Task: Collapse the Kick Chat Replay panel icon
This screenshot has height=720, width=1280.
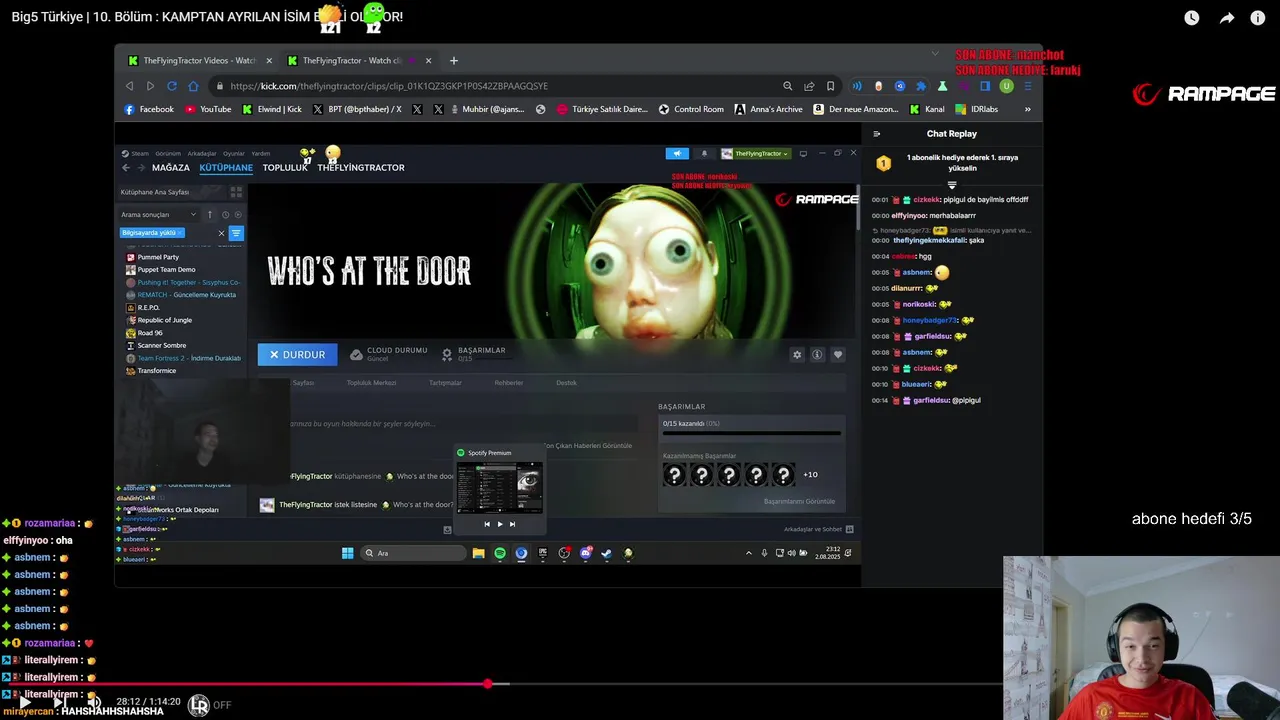Action: (x=877, y=134)
